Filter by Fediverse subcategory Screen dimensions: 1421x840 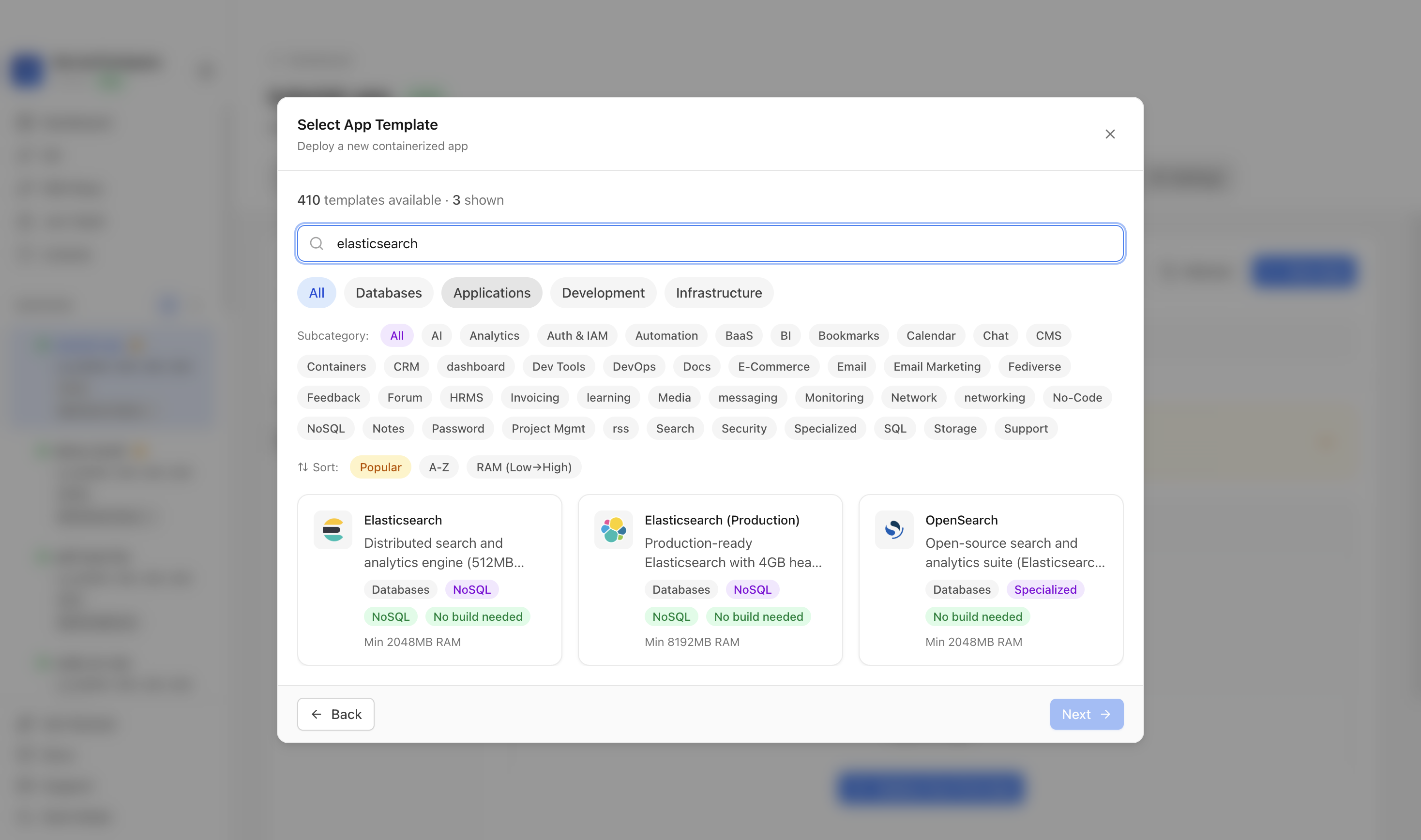click(1034, 367)
